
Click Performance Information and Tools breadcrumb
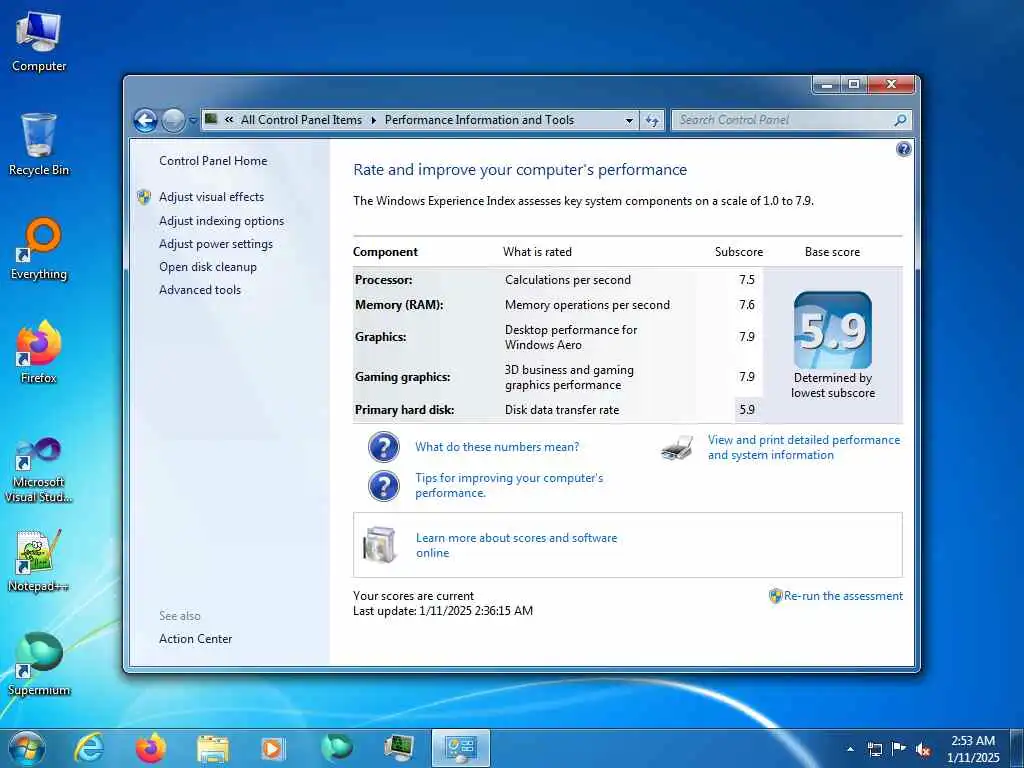[x=479, y=120]
